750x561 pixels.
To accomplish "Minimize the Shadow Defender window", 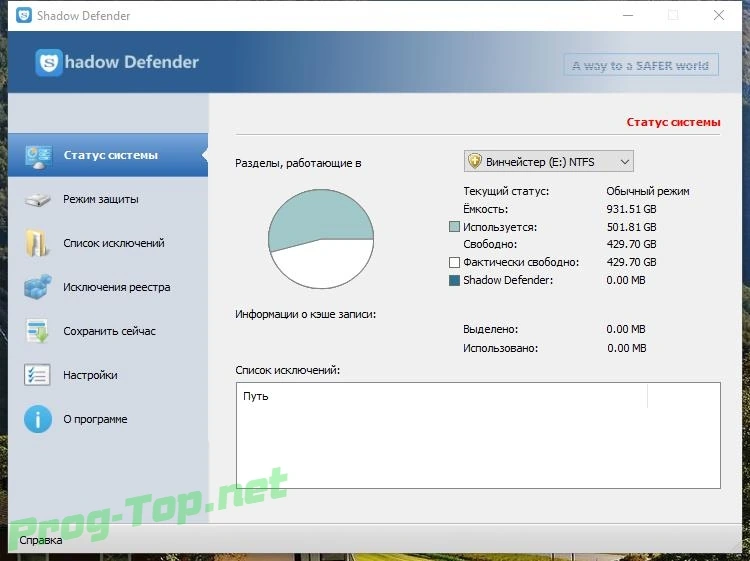I will 628,15.
